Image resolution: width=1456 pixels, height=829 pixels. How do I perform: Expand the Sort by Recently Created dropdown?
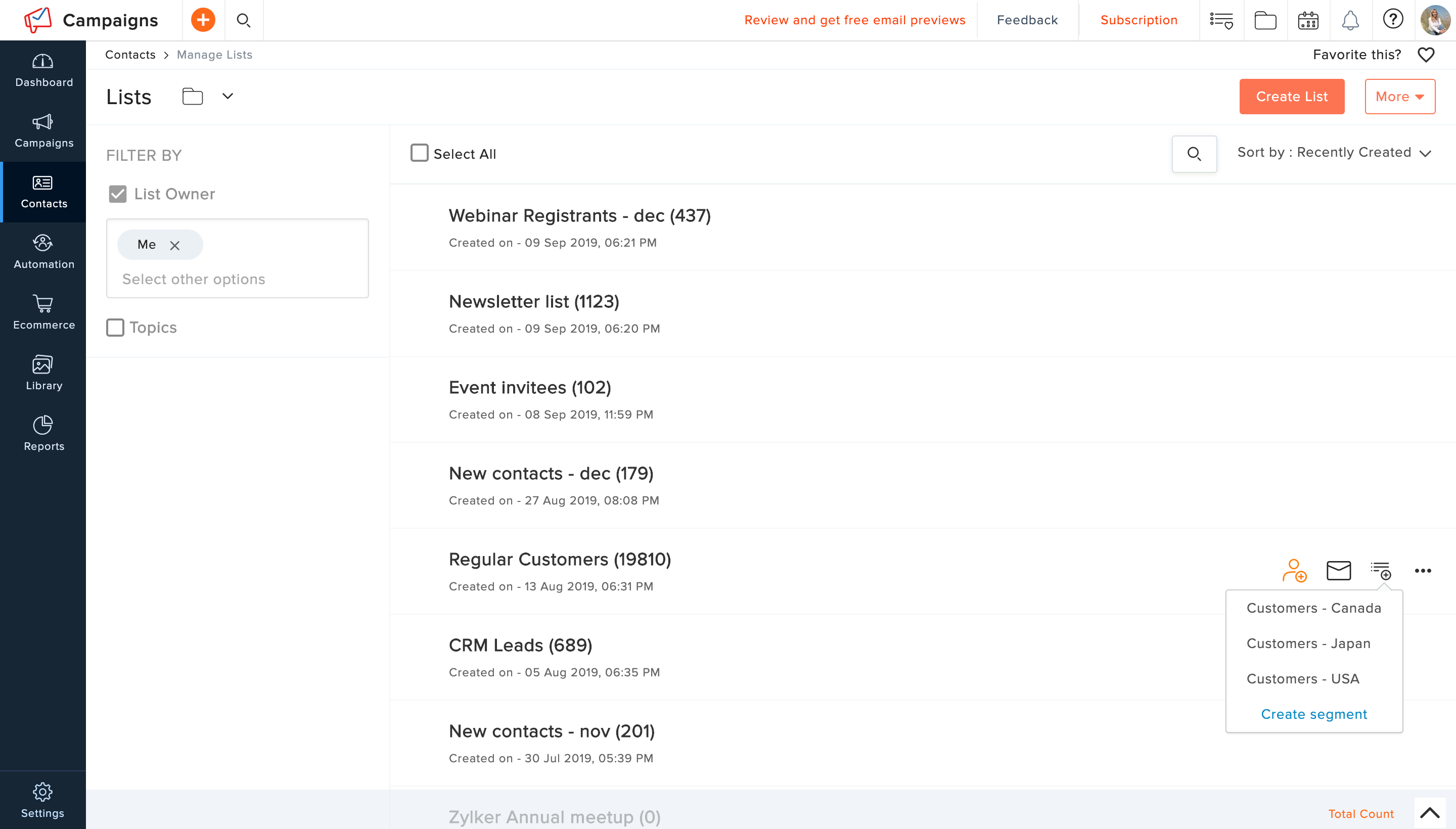1334,153
